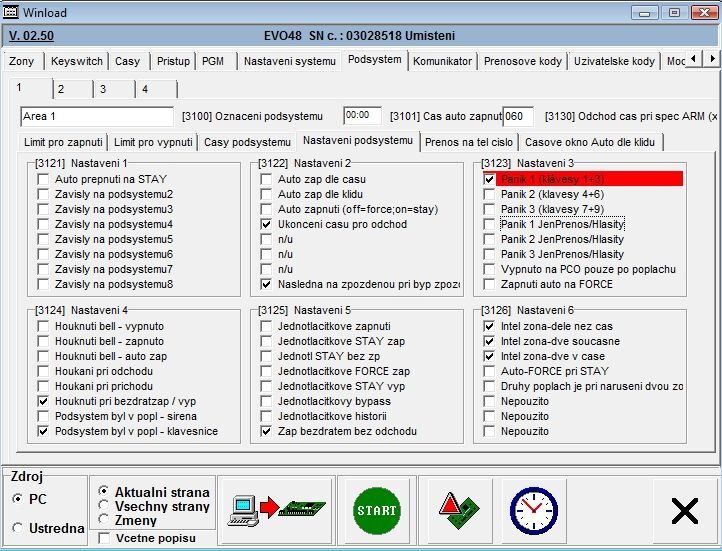
Task: Choose Vsechny strany radio option
Action: click(104, 506)
